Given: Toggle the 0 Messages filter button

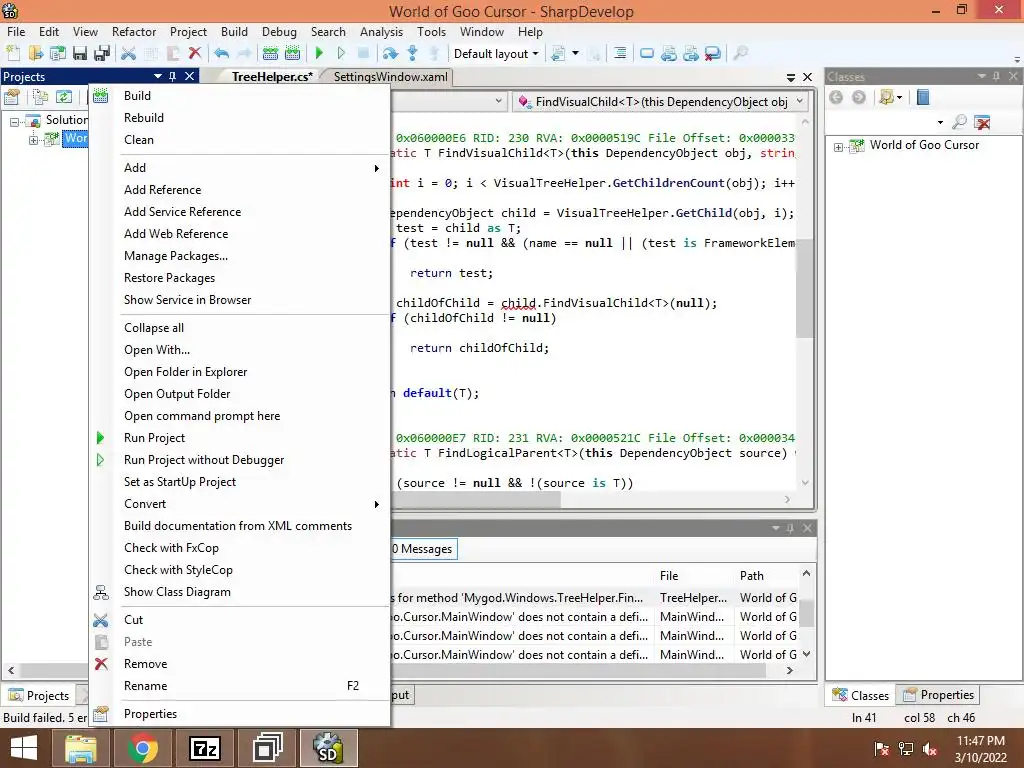Looking at the screenshot, I should pos(422,549).
